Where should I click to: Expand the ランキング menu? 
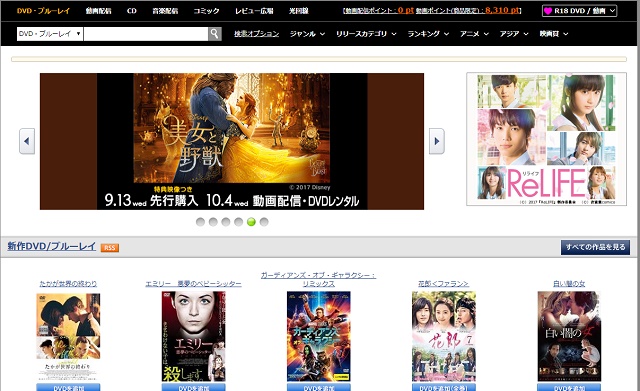coord(428,34)
